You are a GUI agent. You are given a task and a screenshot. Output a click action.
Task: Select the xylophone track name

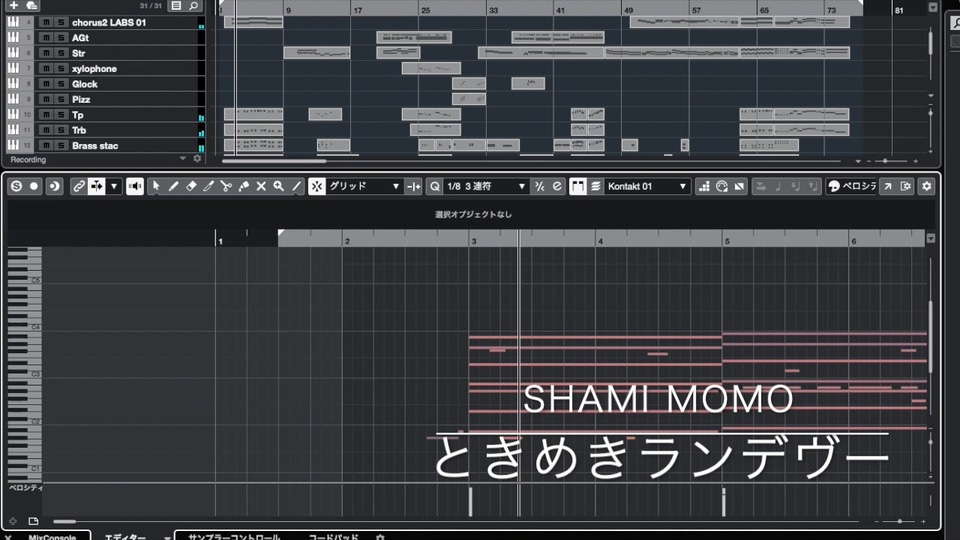point(94,69)
